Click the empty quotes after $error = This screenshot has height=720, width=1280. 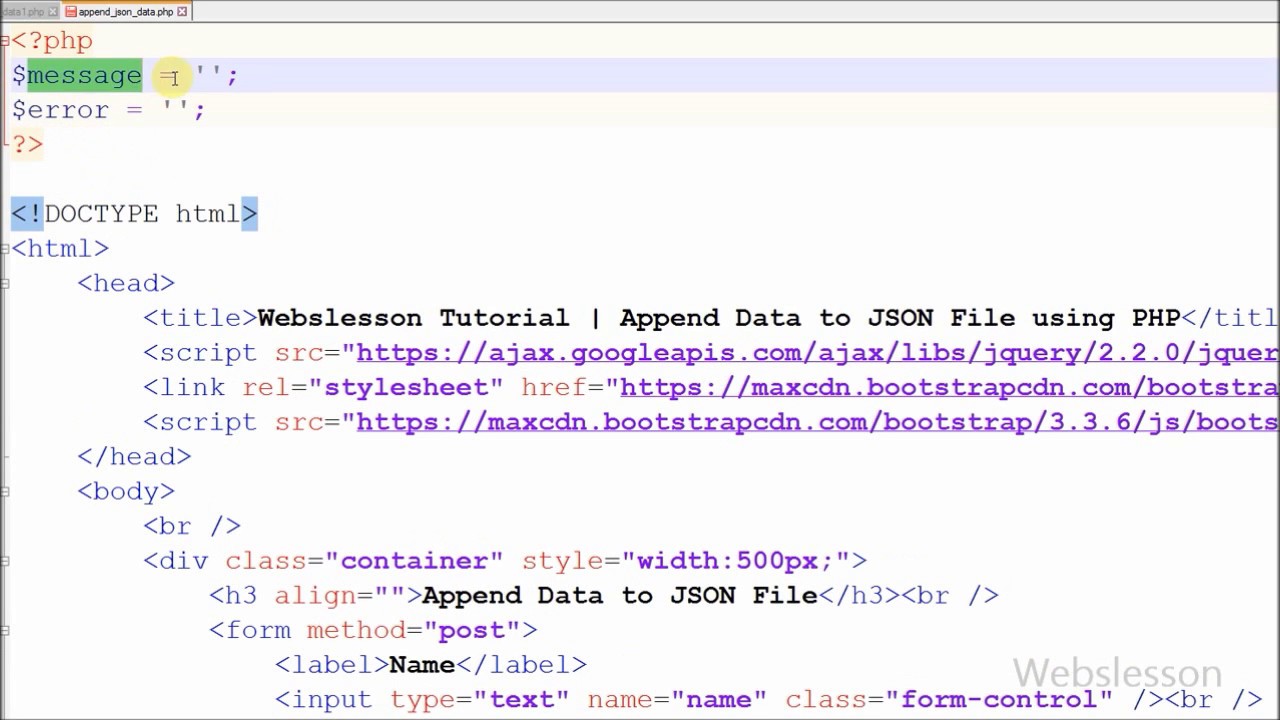tap(175, 110)
